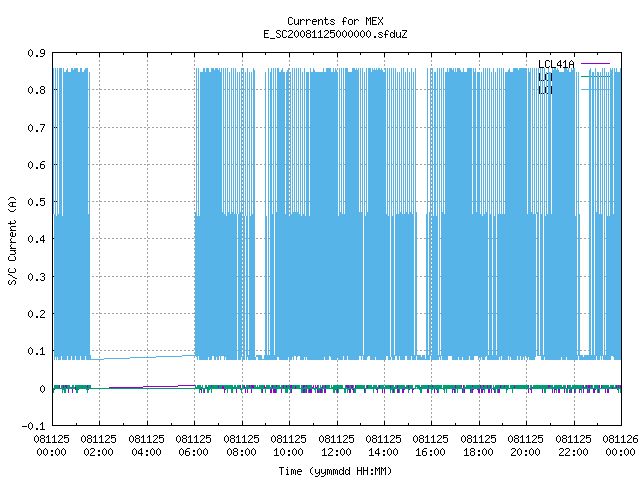Click the light blue line sample in legend
640x480 pixels.
pos(595,89)
